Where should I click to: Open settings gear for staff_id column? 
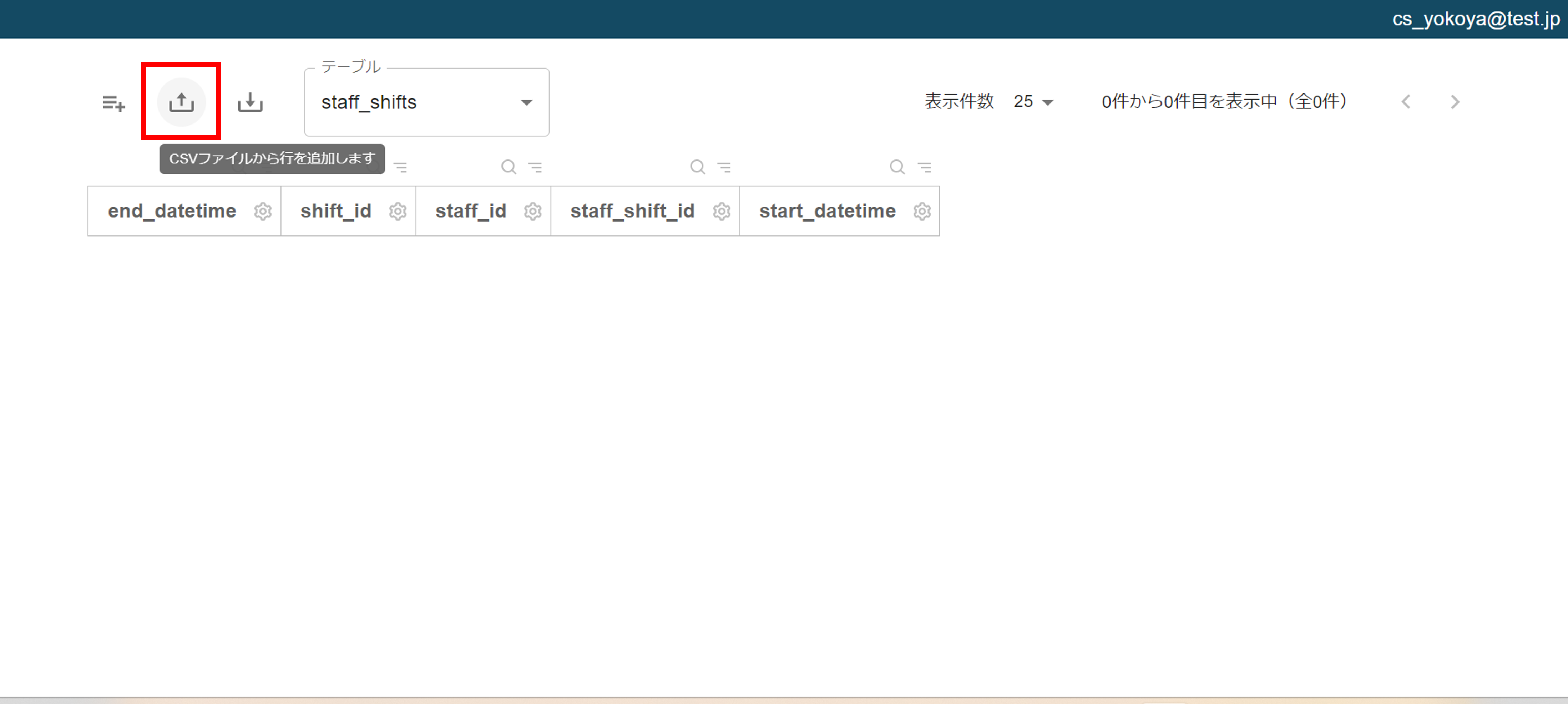[x=533, y=211]
